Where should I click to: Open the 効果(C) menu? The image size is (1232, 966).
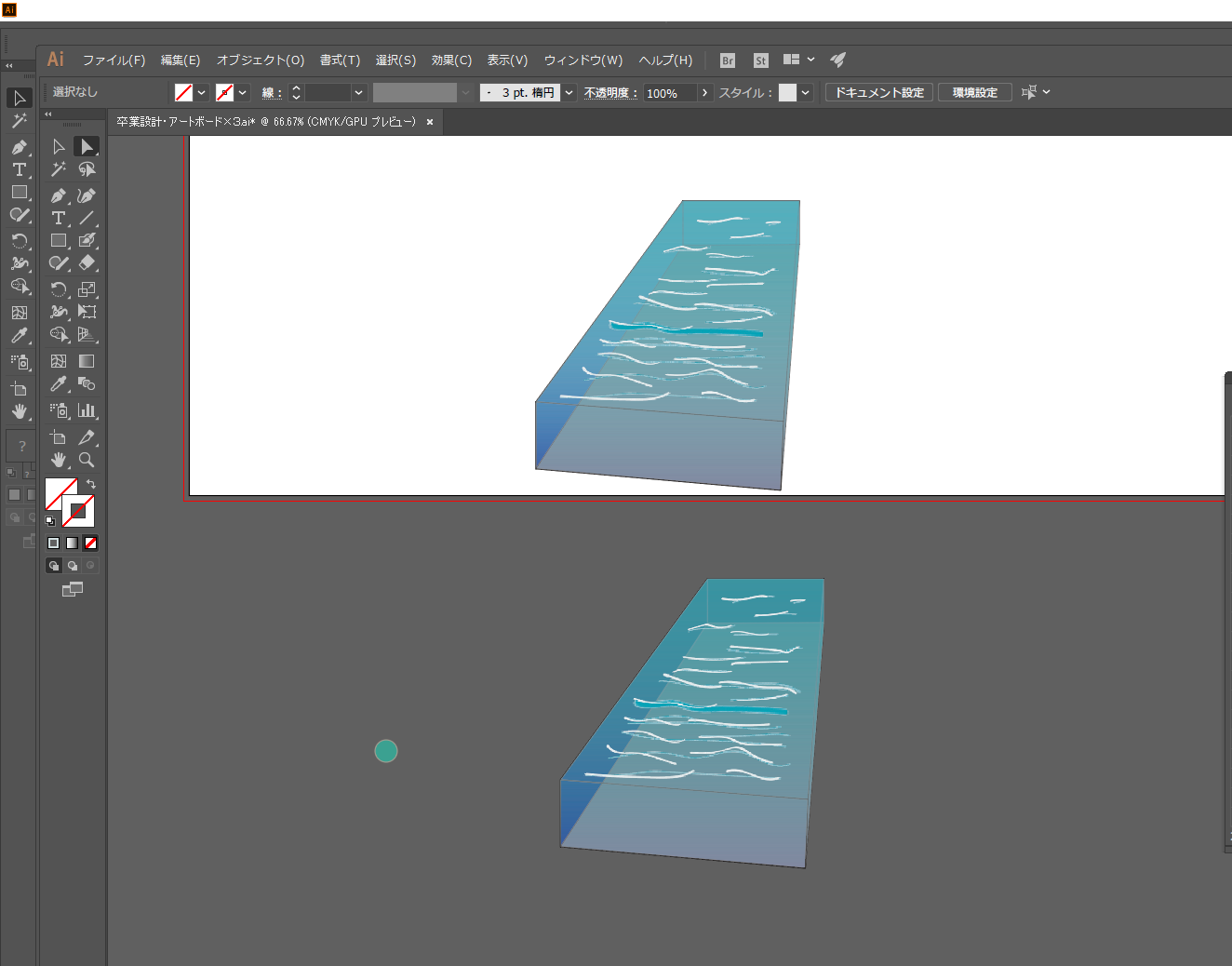click(451, 60)
